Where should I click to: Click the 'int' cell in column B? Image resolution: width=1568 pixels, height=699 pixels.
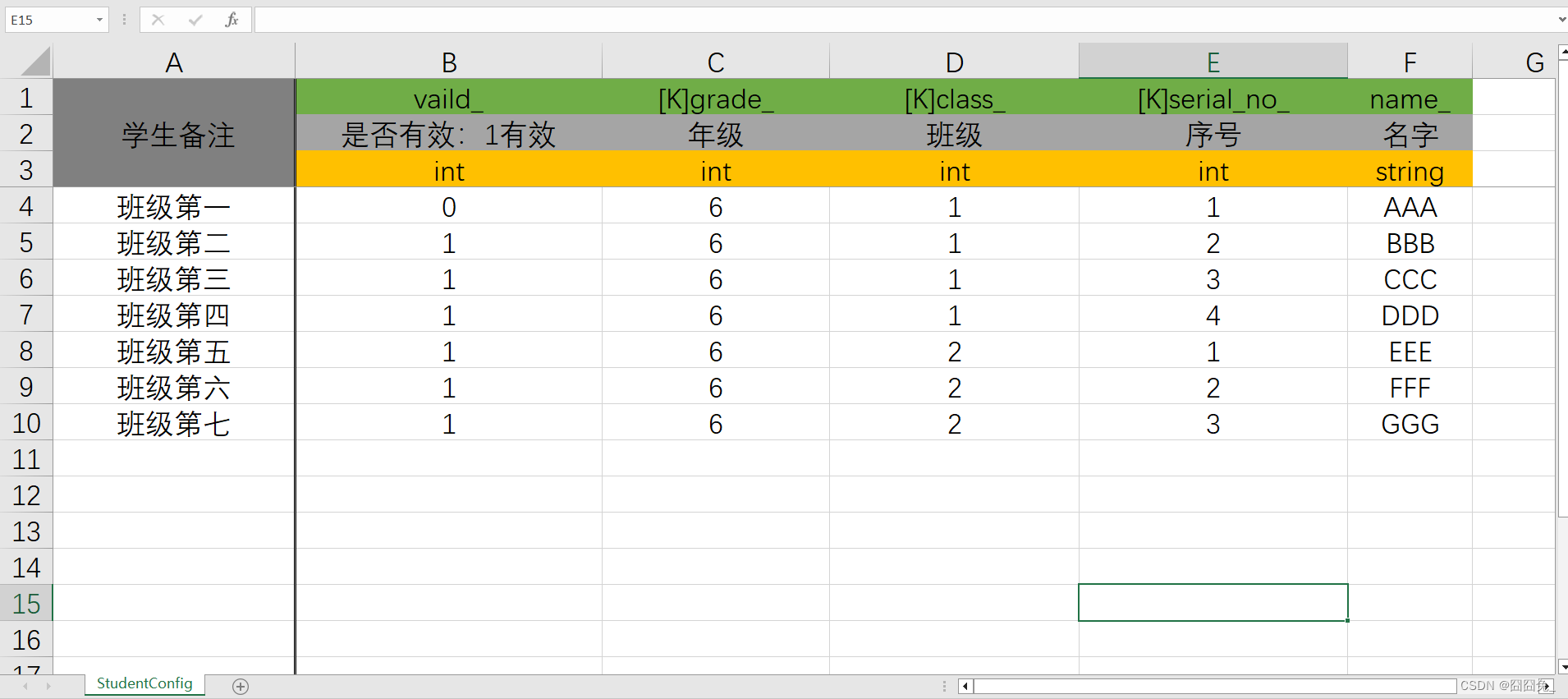click(449, 170)
